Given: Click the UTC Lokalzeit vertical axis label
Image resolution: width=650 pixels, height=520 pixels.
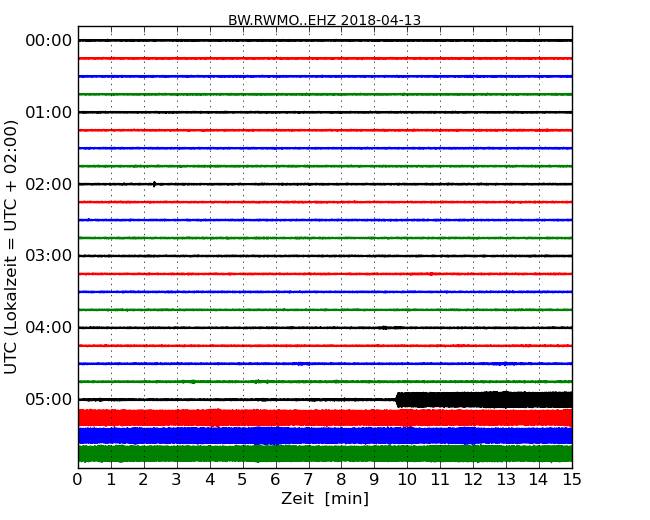Looking at the screenshot, I should (x=11, y=247).
